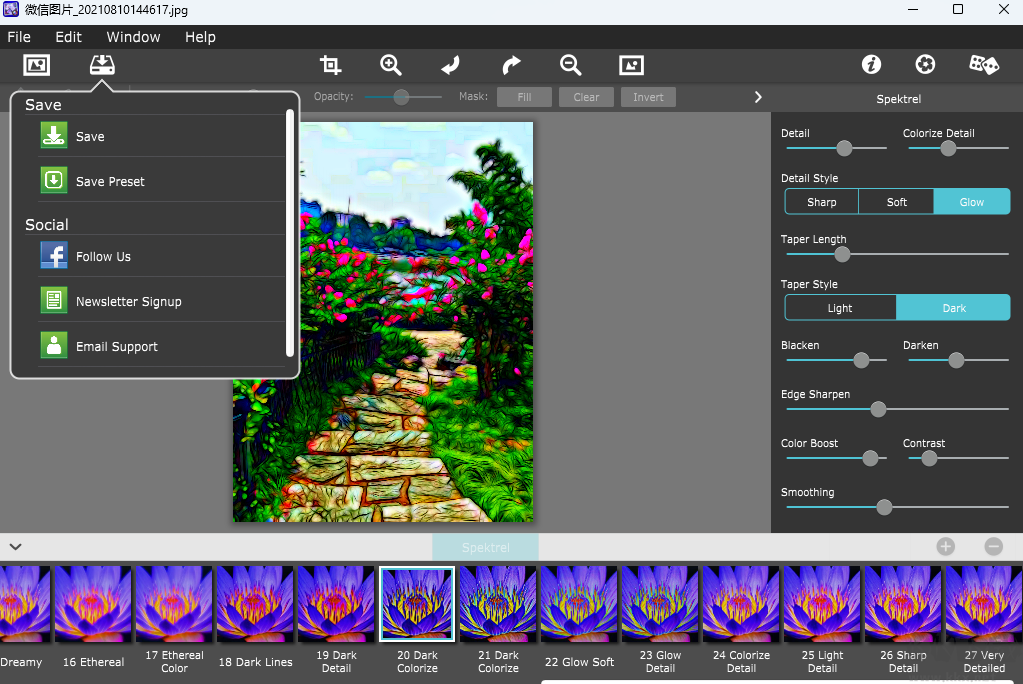The height and width of the screenshot is (684, 1023).
Task: Click the Follow Us link
Action: click(103, 256)
